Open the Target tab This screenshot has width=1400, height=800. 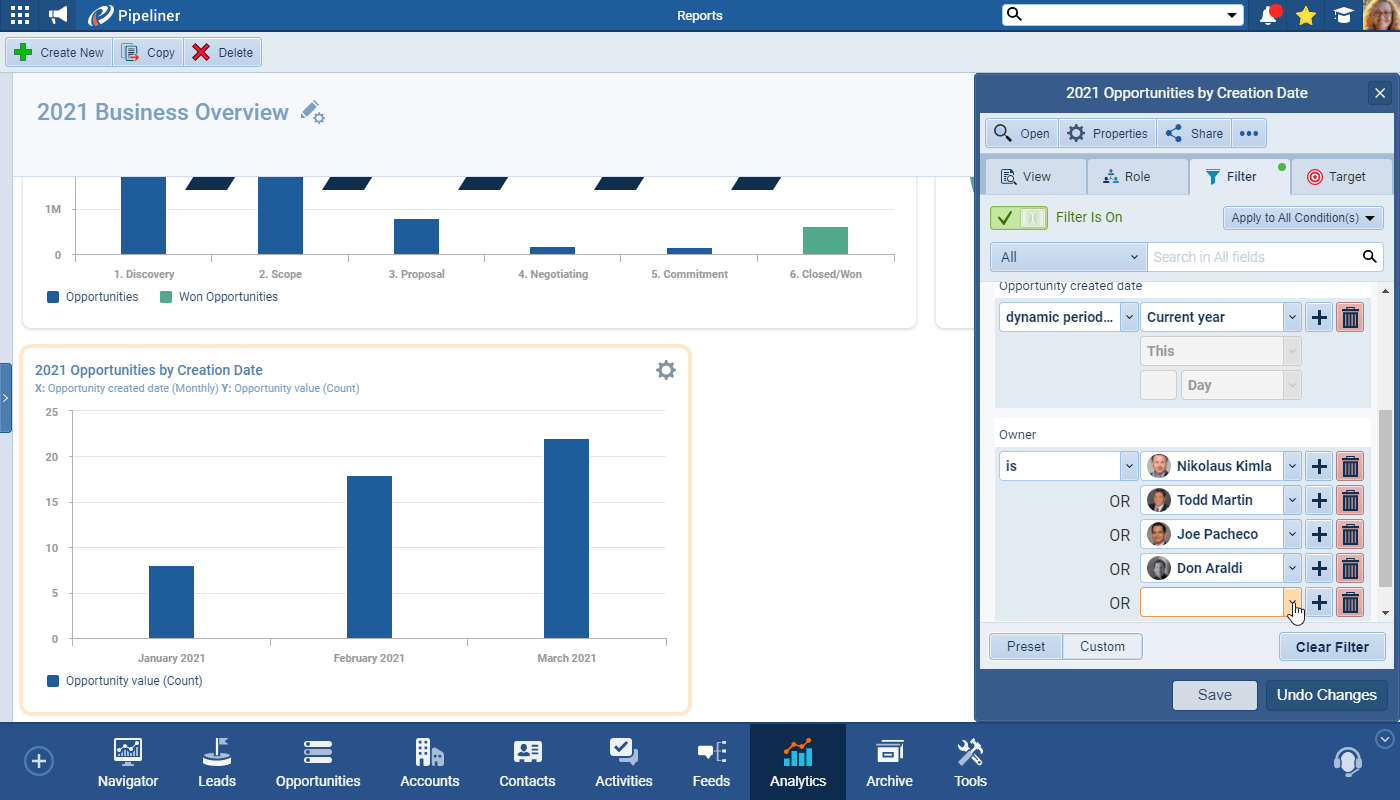(x=1337, y=177)
